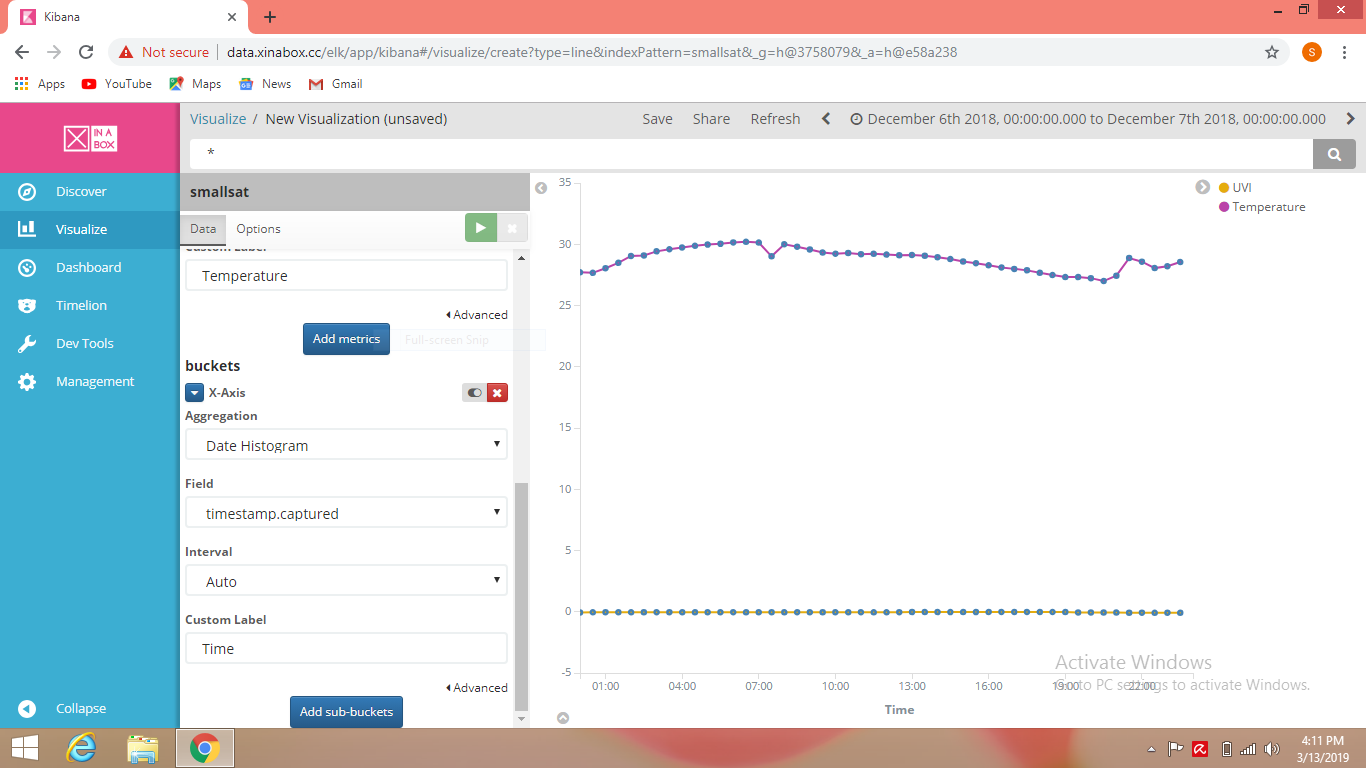The height and width of the screenshot is (768, 1366).
Task: Toggle the legend panel arrow
Action: pos(1203,187)
